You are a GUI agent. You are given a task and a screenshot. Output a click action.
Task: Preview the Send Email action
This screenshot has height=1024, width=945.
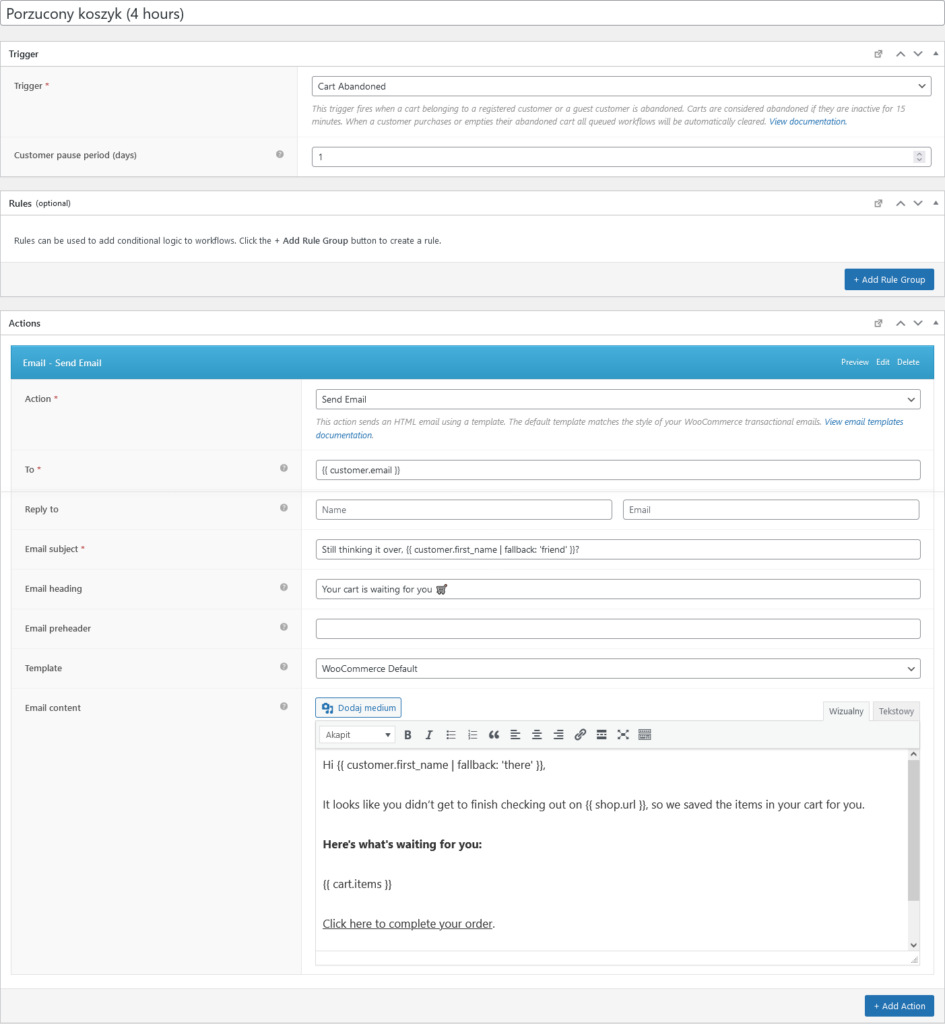pos(854,362)
